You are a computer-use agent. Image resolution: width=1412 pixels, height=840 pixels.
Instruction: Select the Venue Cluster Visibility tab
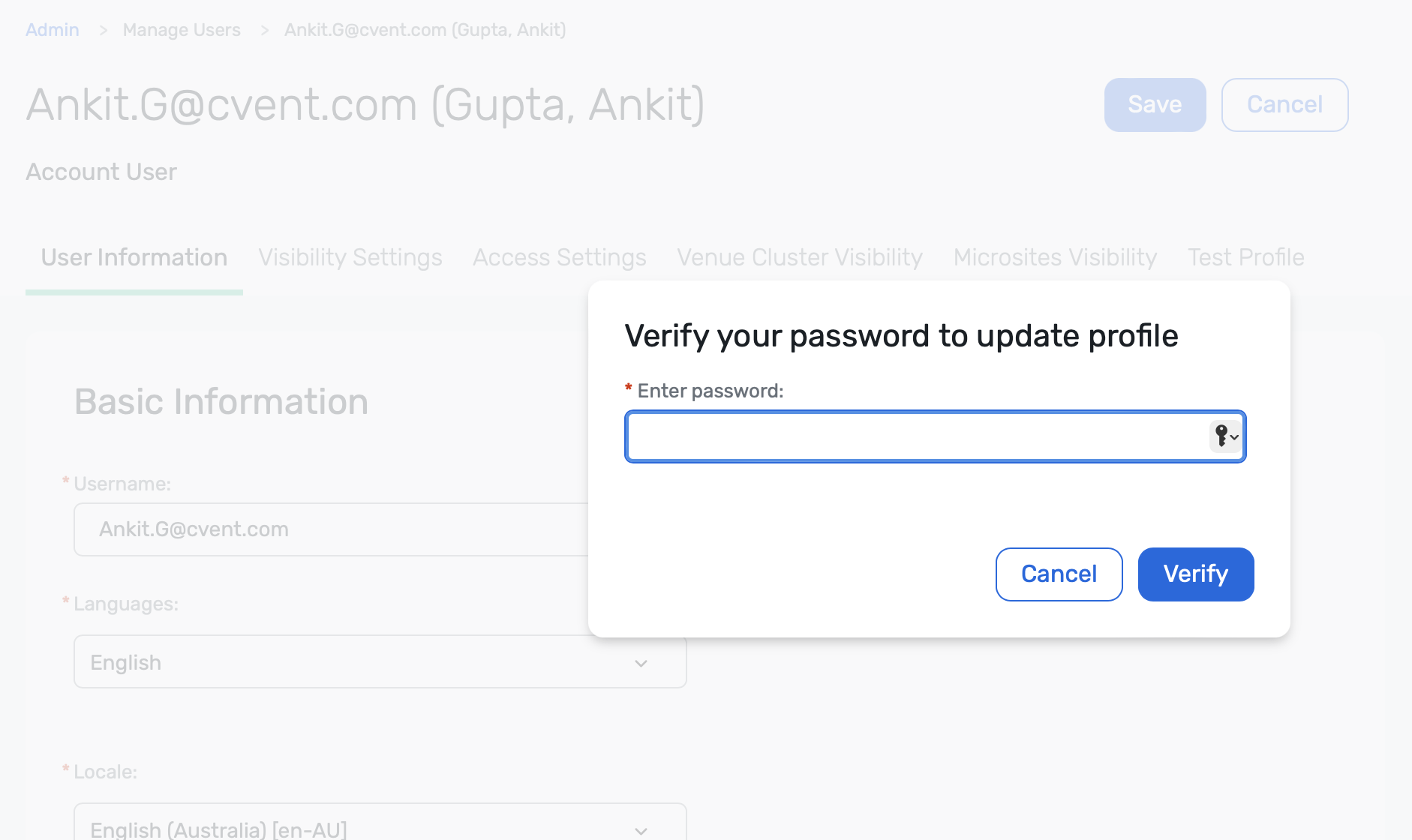(800, 257)
